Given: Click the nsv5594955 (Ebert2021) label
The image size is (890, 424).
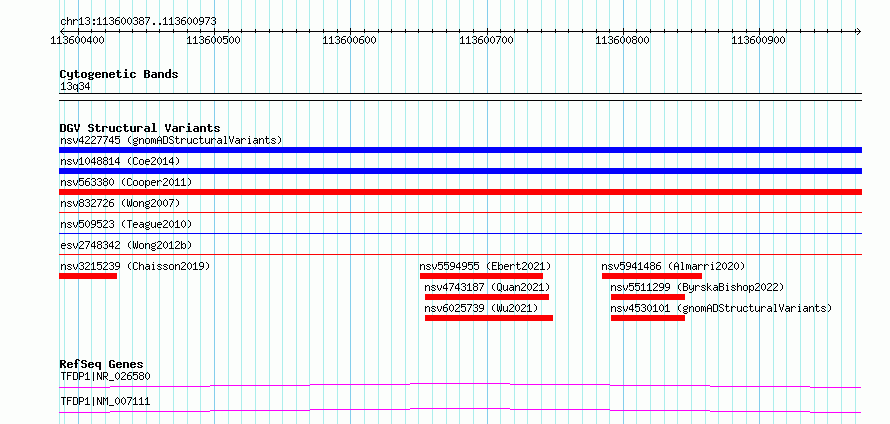Looking at the screenshot, I should (x=485, y=266).
